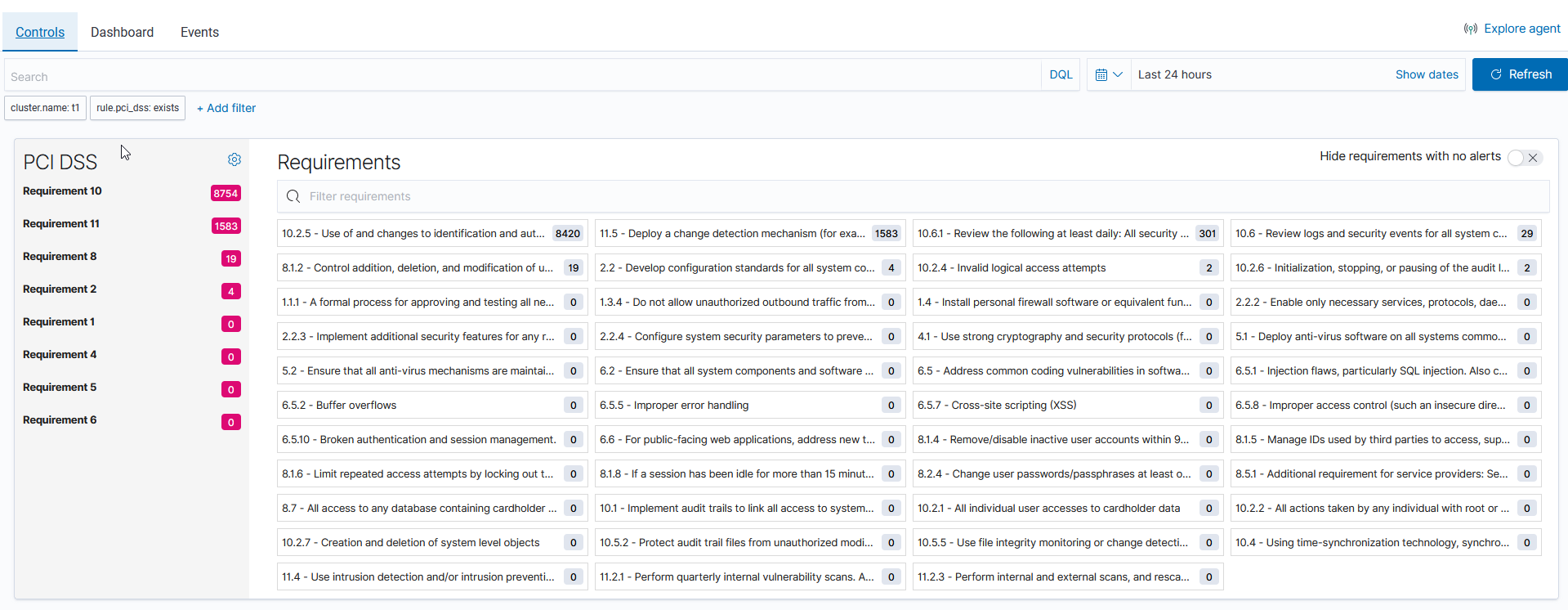Open requirement 11.5 Deploy a change detection
This screenshot has height=610, width=1568.
click(x=750, y=233)
